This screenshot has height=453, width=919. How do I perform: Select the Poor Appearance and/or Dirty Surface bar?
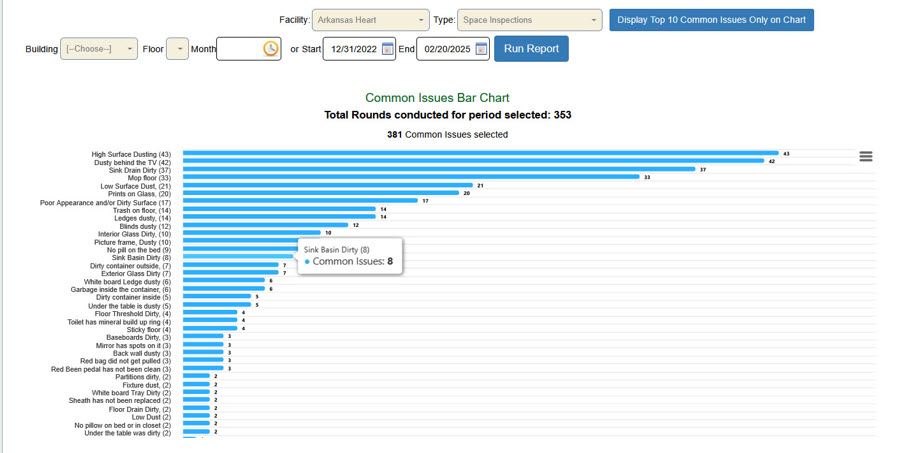tap(299, 201)
